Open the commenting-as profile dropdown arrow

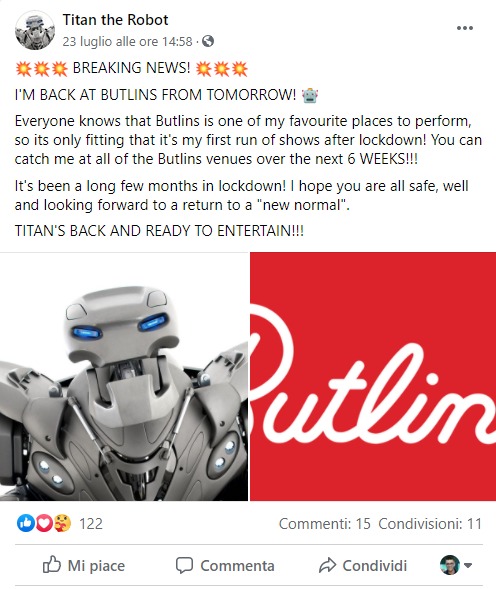(468, 565)
